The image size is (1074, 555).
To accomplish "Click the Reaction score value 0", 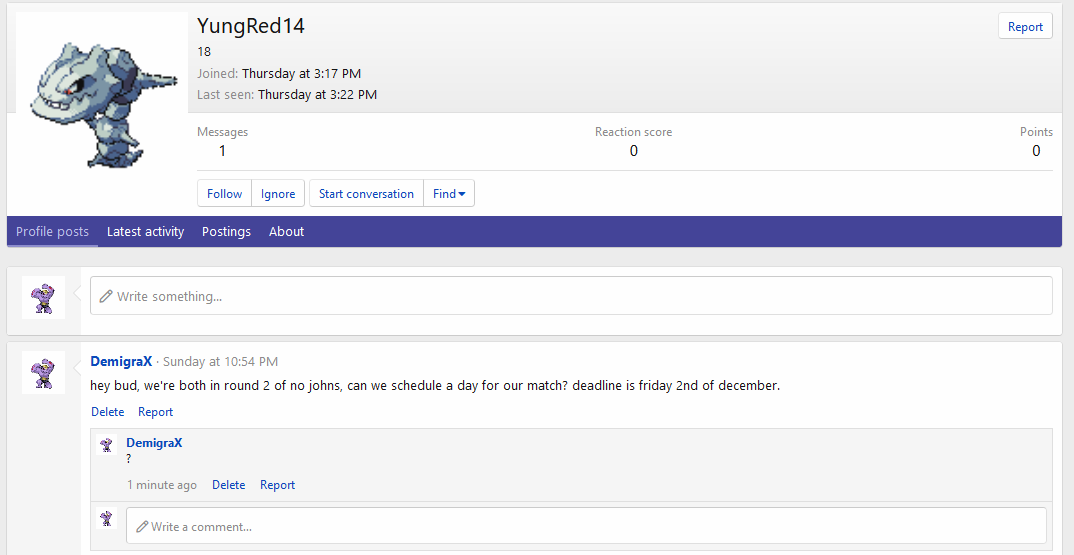I will (634, 151).
